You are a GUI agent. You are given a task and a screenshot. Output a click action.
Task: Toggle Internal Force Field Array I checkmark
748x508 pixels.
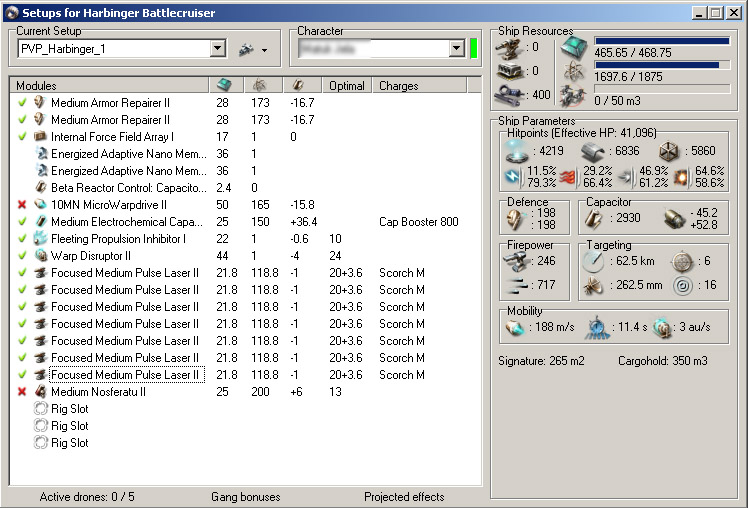click(22, 136)
